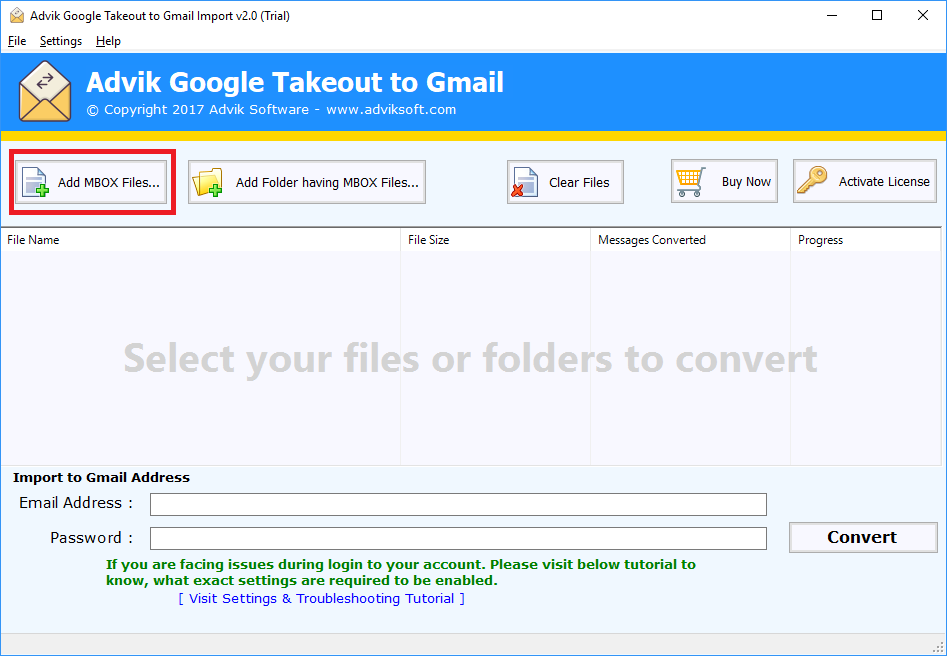The width and height of the screenshot is (947, 656).
Task: Click the Activate License label
Action: [x=884, y=182]
